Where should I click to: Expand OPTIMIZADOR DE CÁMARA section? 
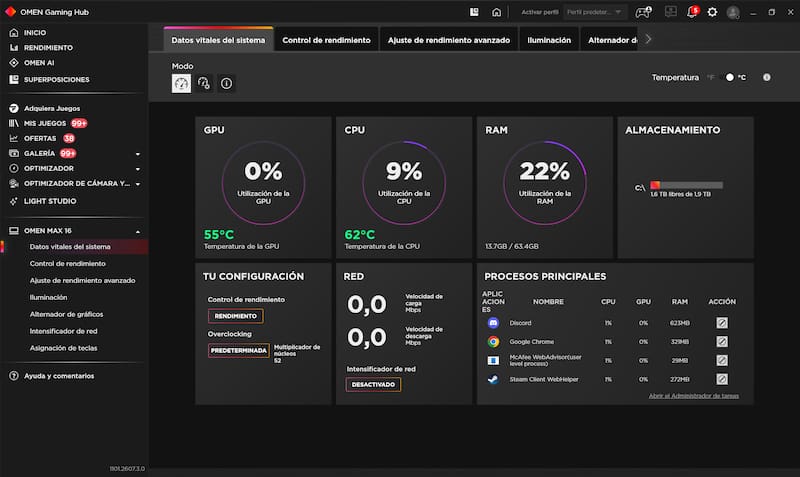coord(138,184)
